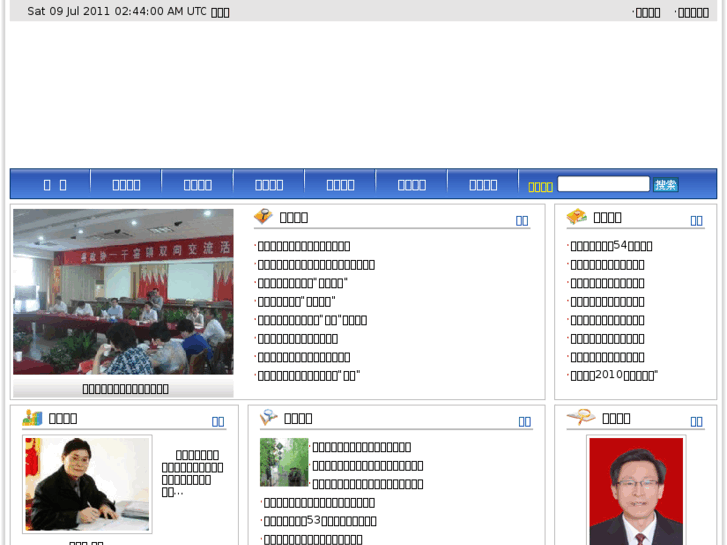Click the orange magnifier icon above red portrait
The image size is (727, 545).
pos(581,417)
